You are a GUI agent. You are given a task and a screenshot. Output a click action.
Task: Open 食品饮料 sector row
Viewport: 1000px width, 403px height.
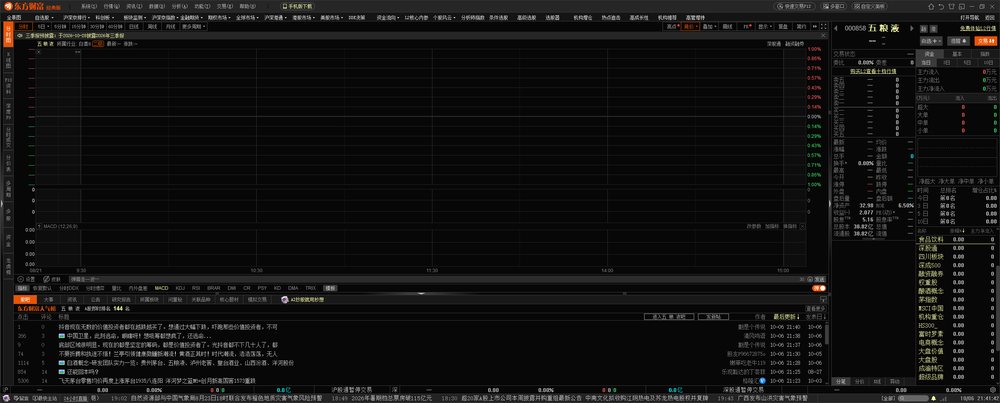[x=957, y=240]
